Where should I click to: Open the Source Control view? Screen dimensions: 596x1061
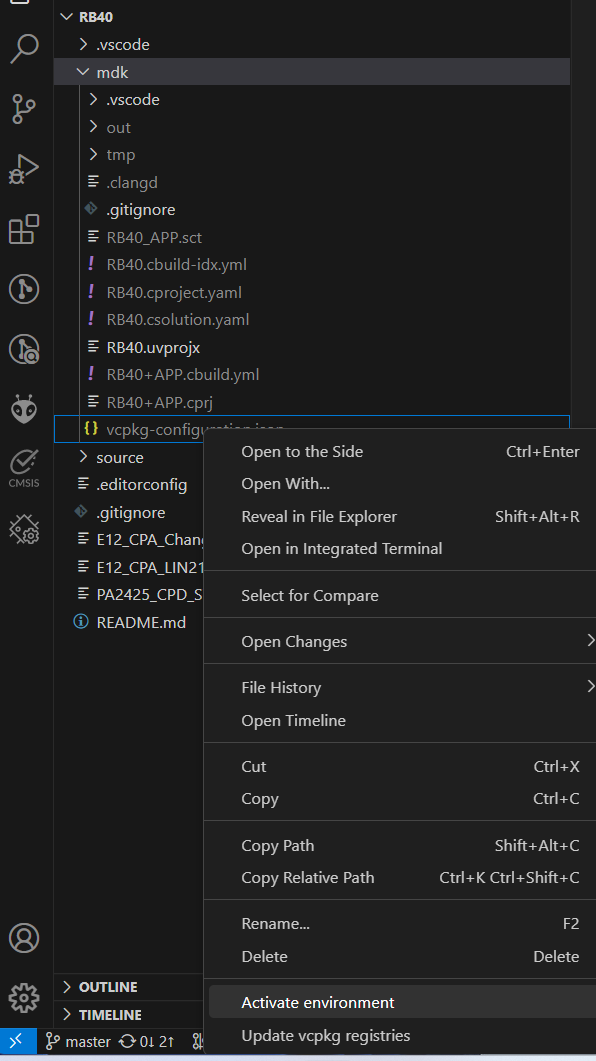click(x=24, y=109)
